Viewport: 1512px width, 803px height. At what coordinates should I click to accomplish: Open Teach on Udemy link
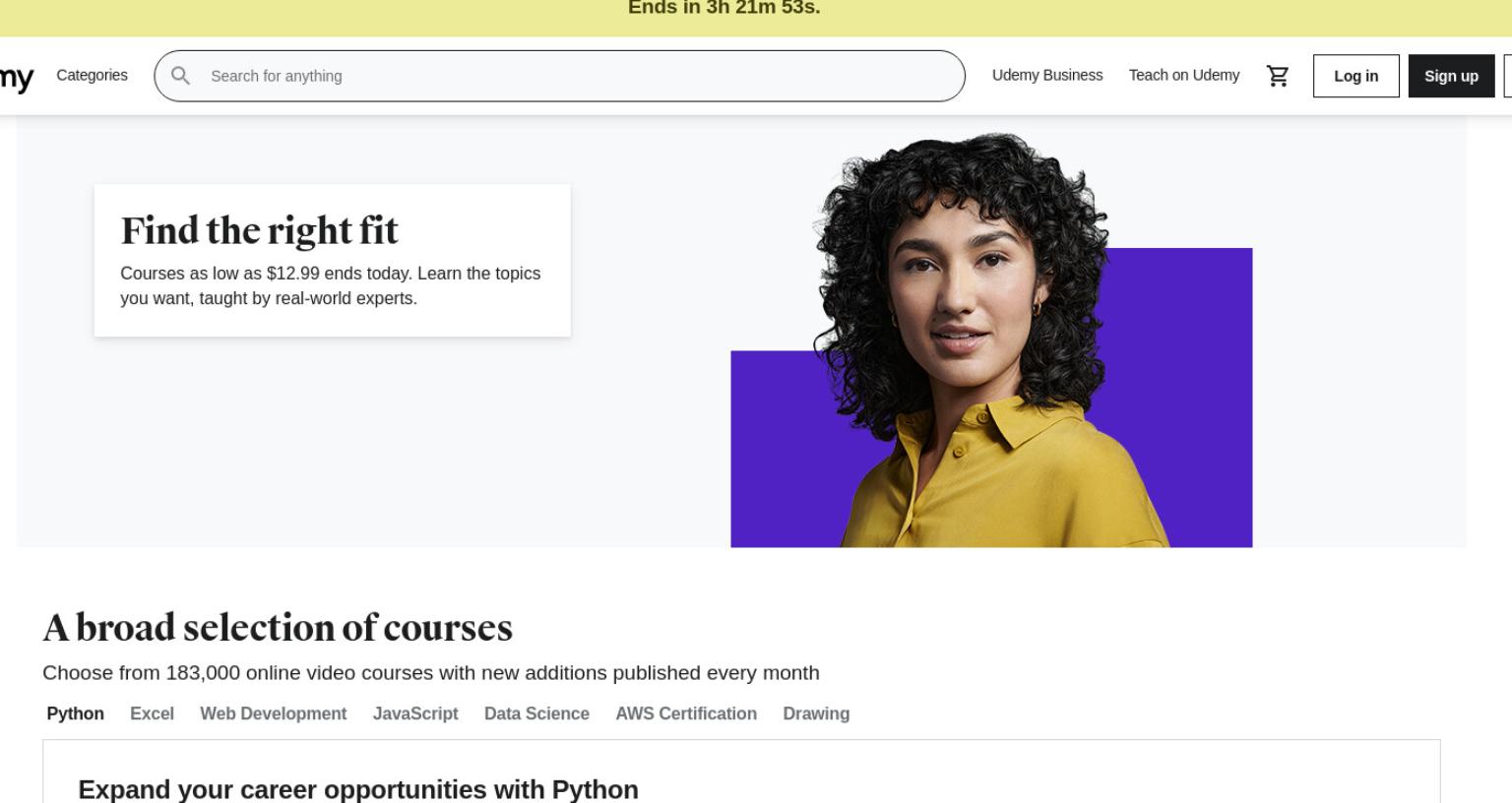1184,75
